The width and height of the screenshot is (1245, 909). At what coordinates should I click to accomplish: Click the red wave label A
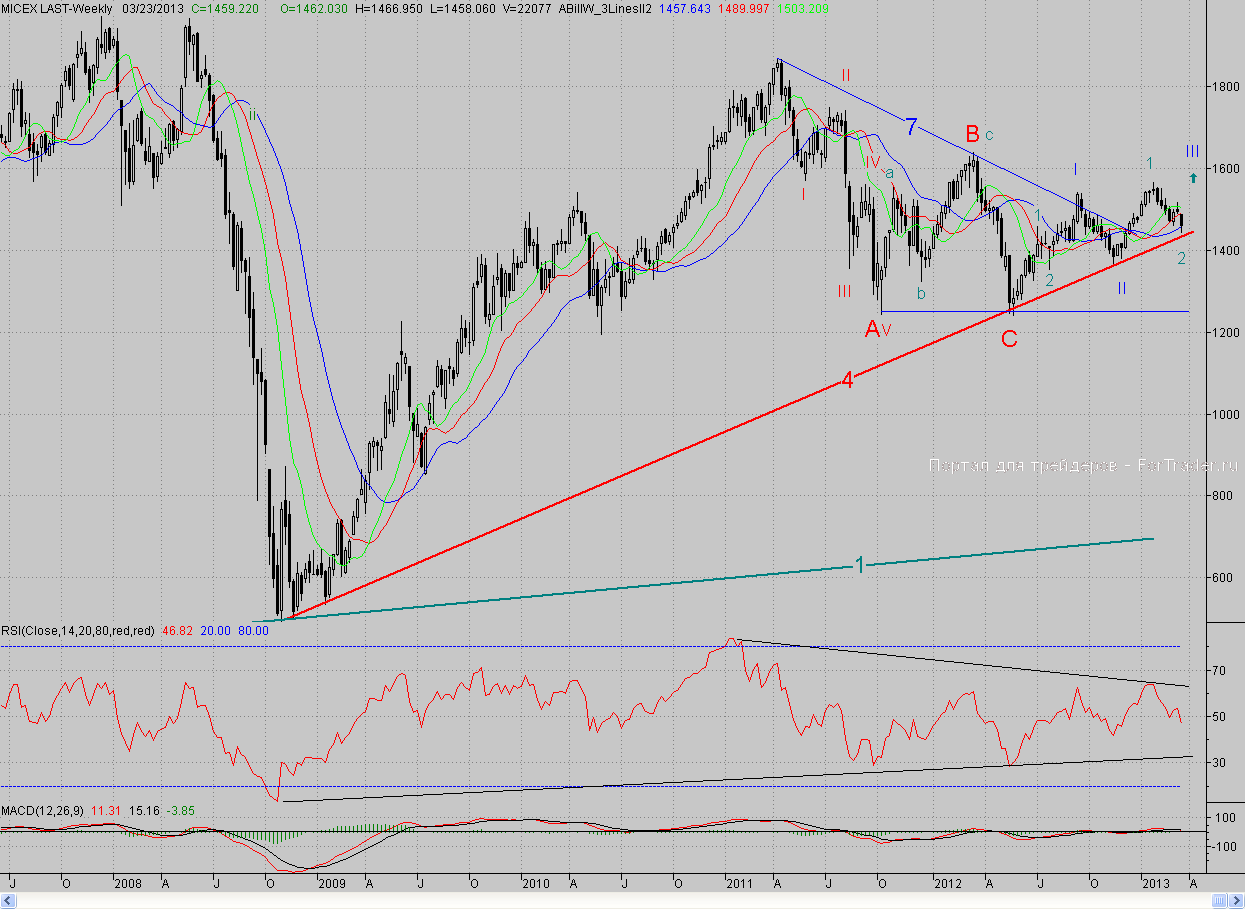pyautogui.click(x=873, y=328)
